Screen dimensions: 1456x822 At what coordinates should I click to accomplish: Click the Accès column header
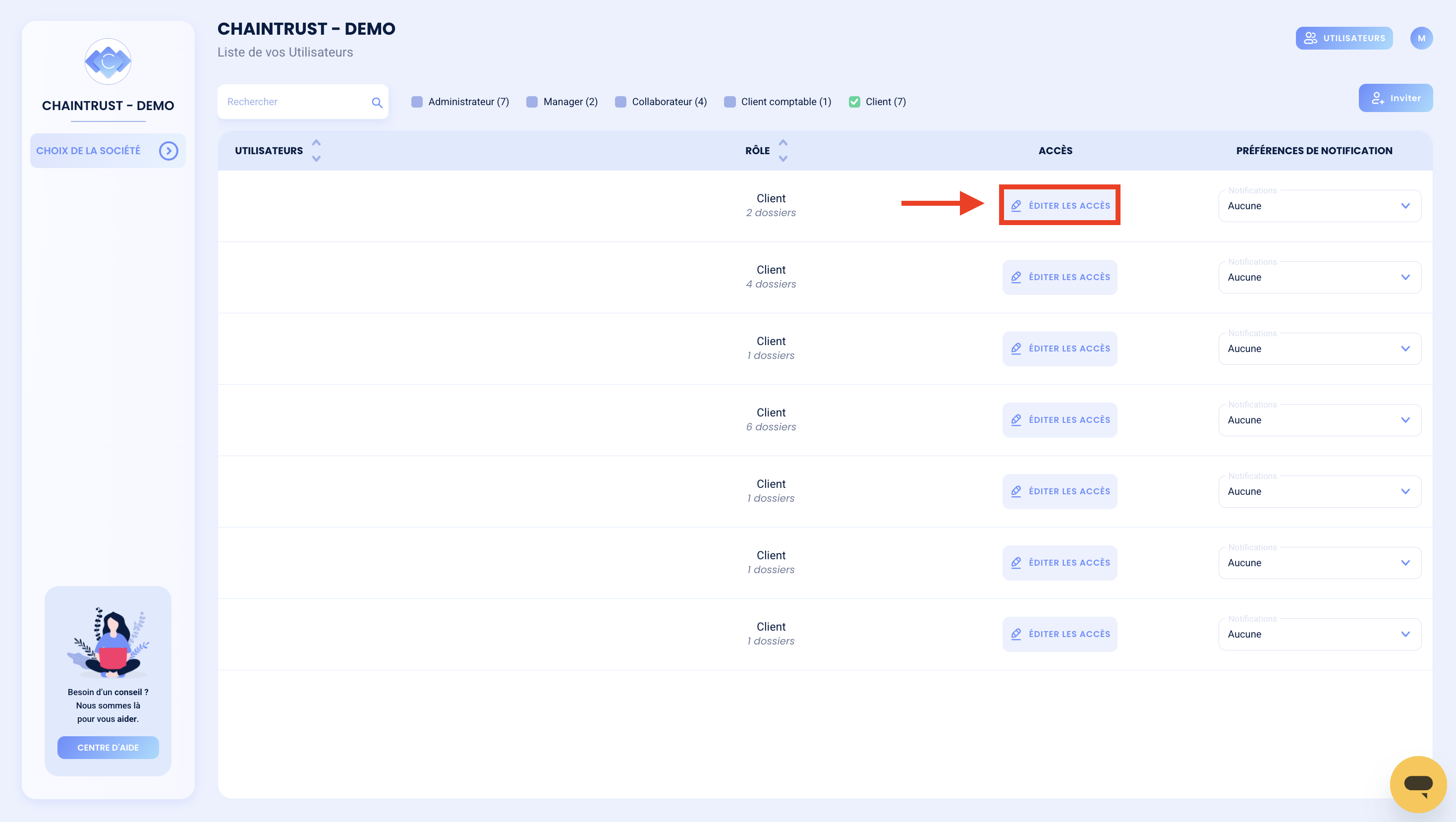(x=1055, y=151)
